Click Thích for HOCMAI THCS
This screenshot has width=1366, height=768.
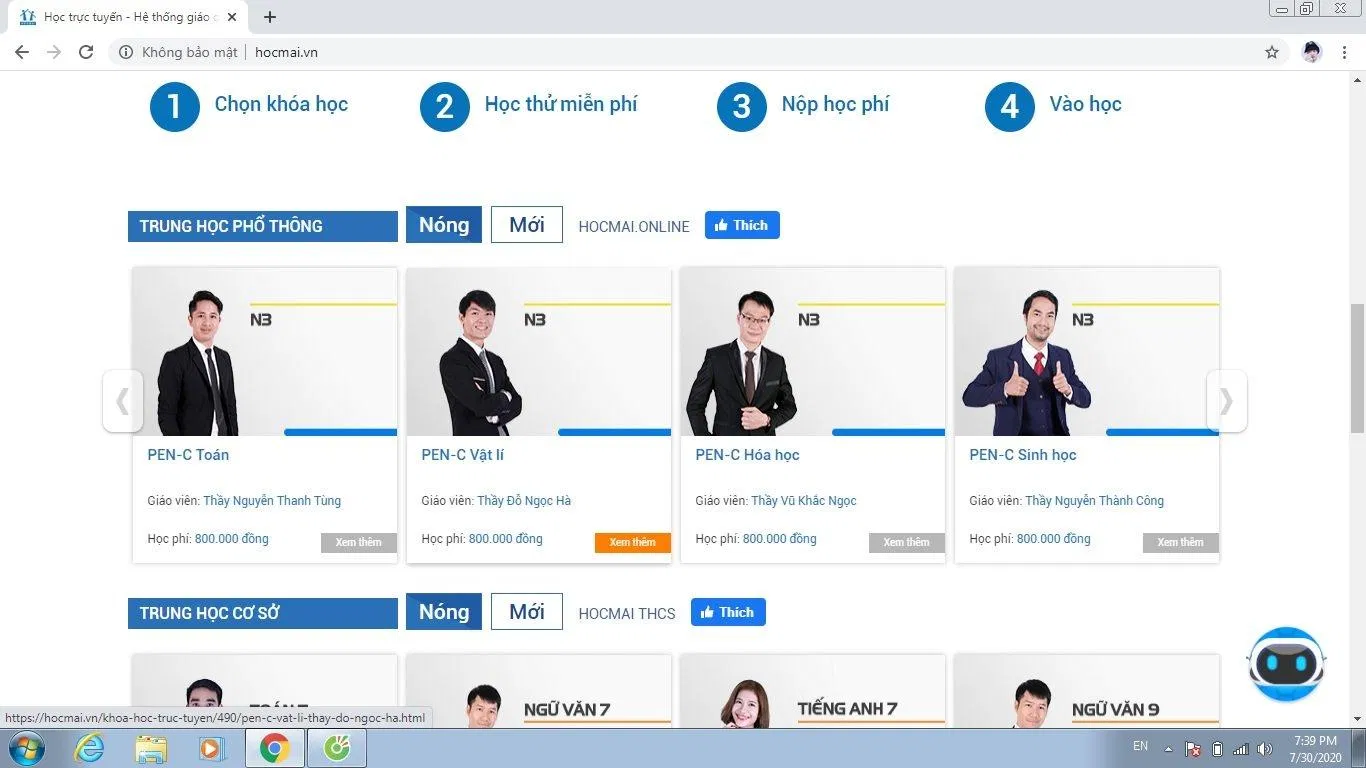coord(728,612)
